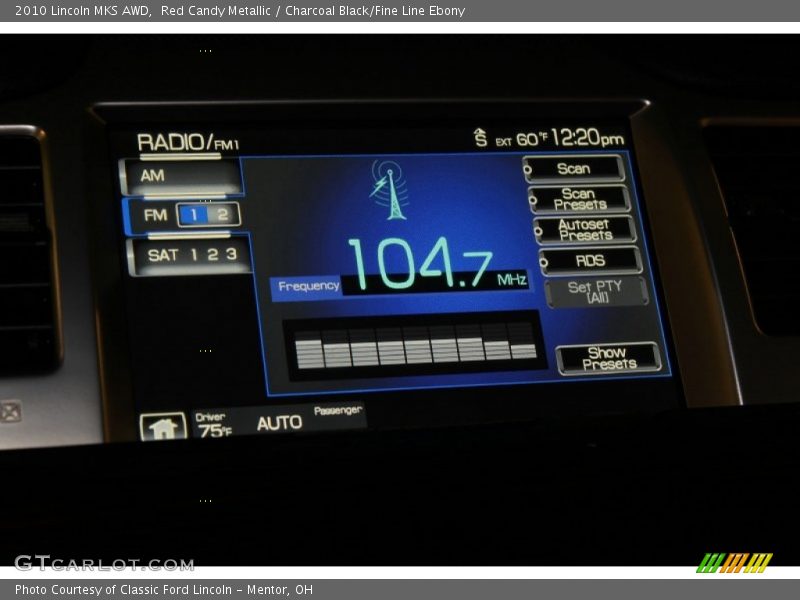Select FM band 1
The image size is (800, 600).
[195, 214]
